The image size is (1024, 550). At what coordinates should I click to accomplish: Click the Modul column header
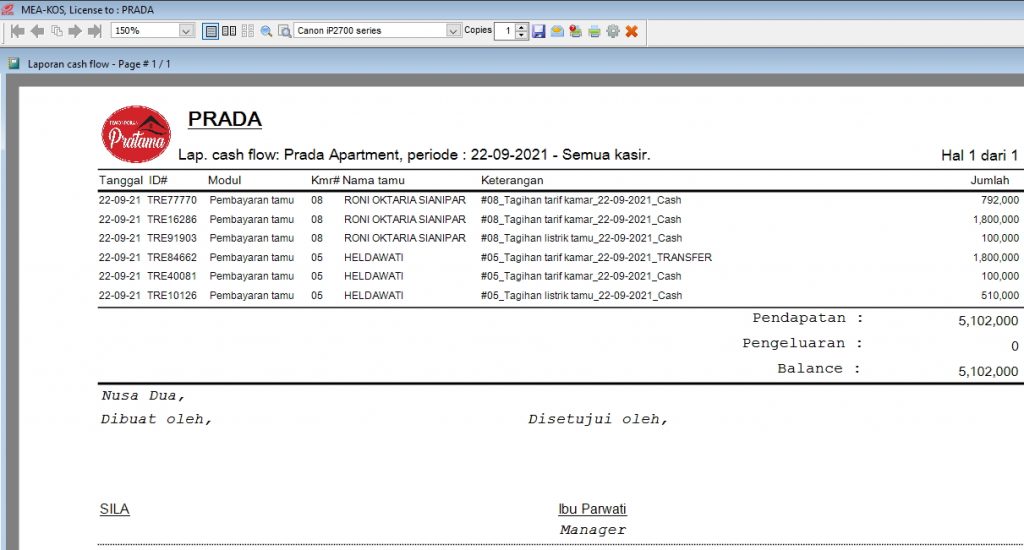pyautogui.click(x=225, y=180)
